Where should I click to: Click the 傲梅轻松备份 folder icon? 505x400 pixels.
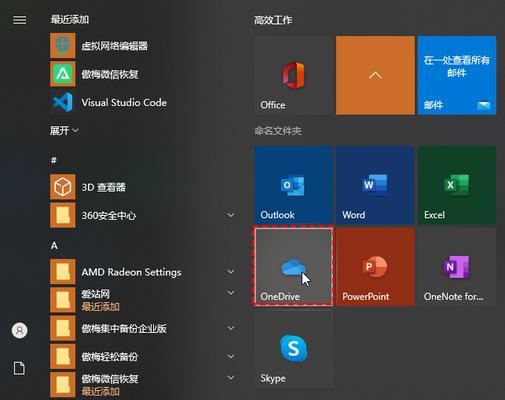click(x=63, y=357)
